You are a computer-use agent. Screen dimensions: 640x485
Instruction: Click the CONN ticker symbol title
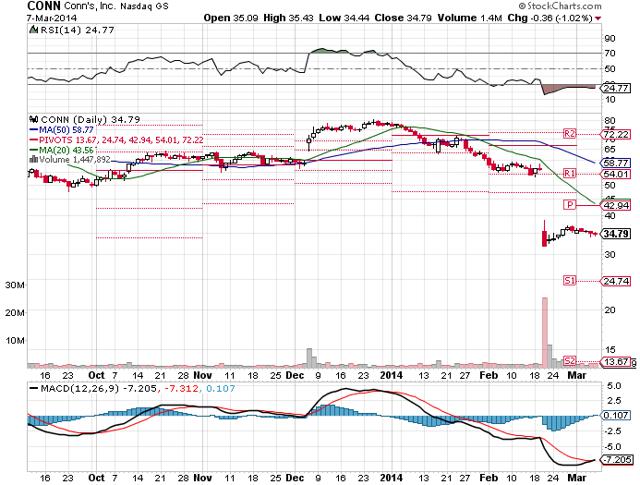(44, 6)
